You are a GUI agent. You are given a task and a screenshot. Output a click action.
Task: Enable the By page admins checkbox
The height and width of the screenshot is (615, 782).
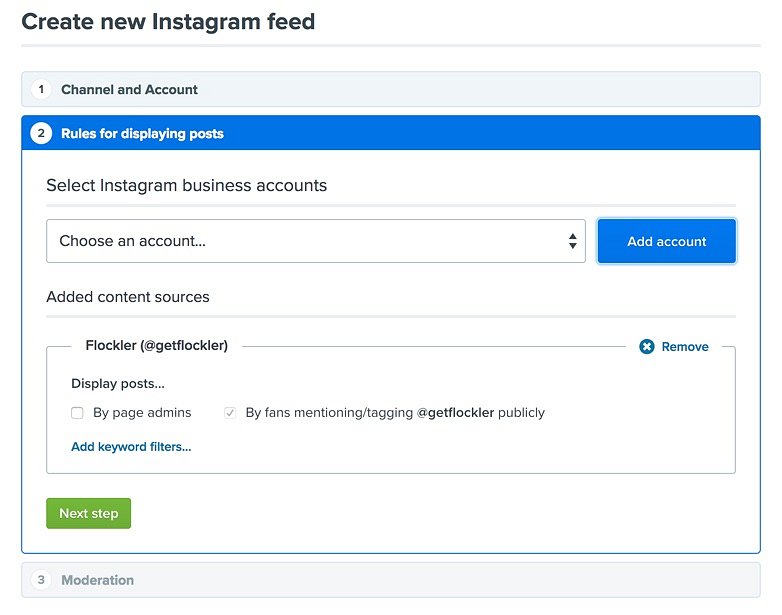(77, 413)
